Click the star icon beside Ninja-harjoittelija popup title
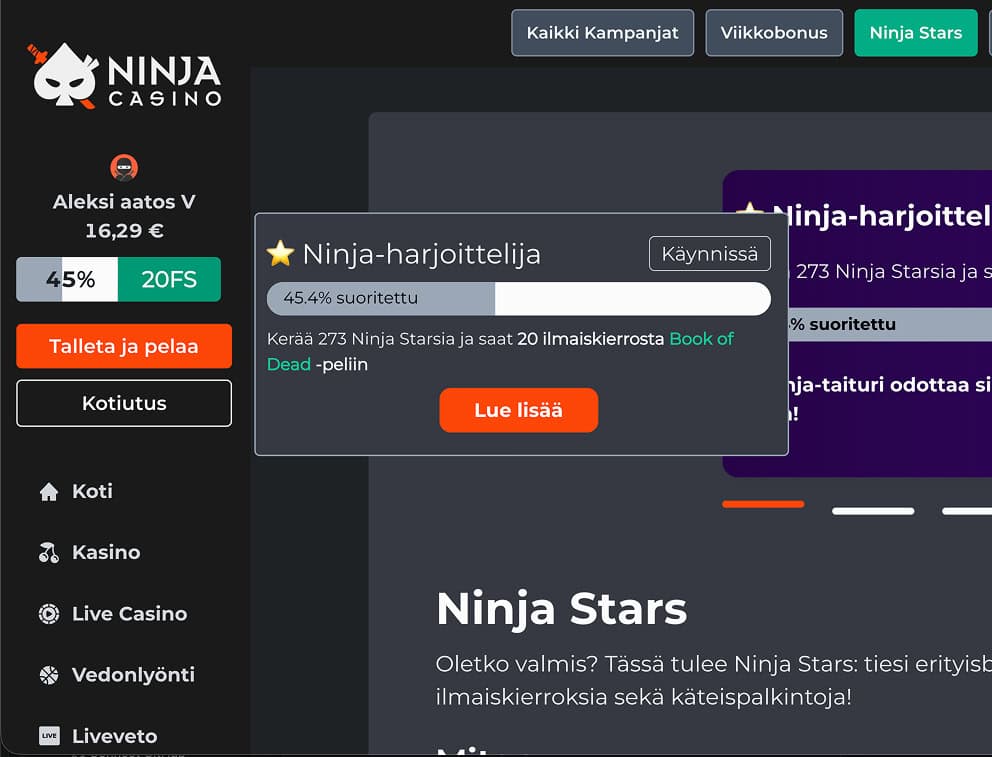The image size is (992, 757). (280, 254)
